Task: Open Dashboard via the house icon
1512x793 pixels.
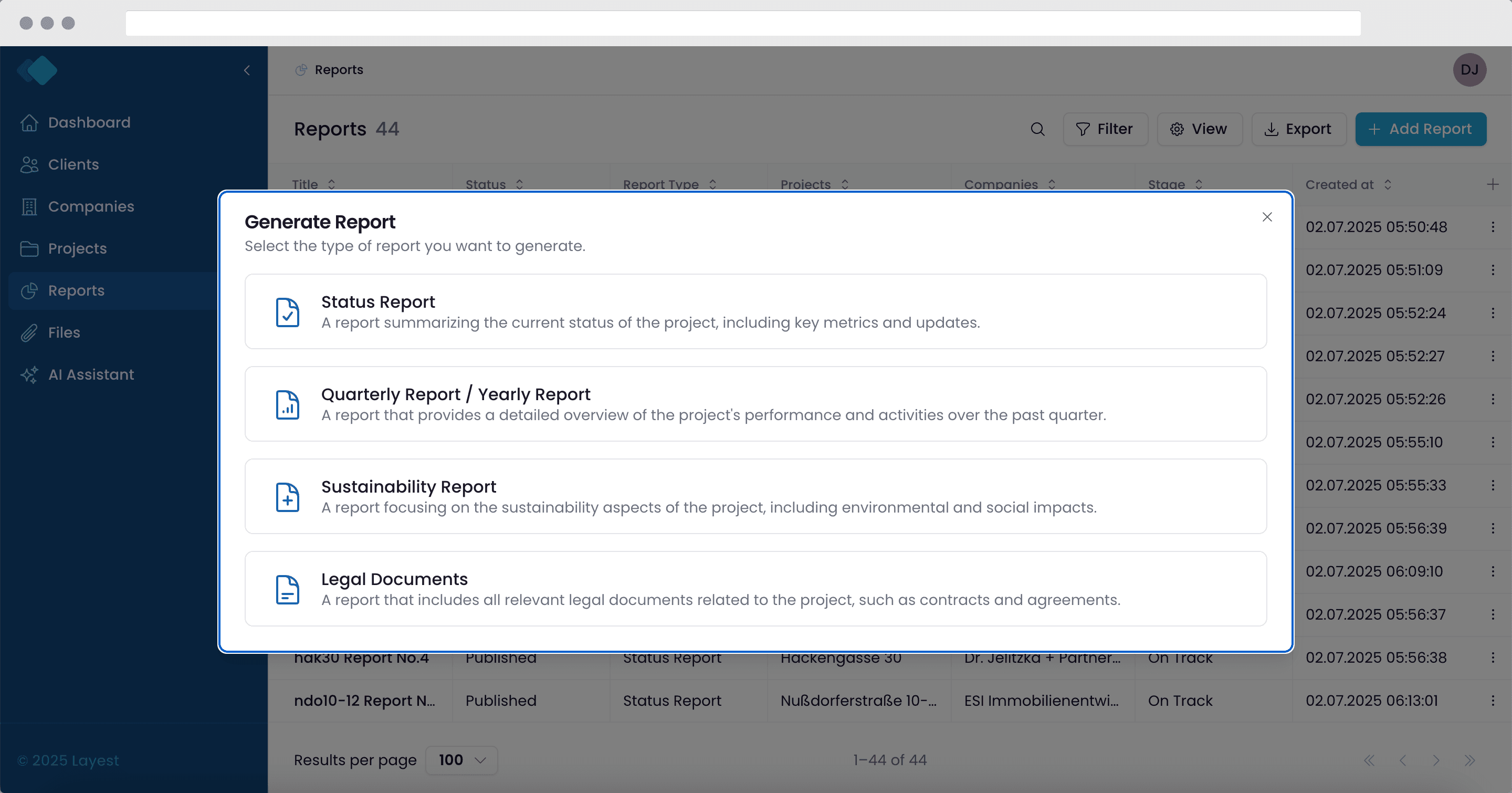Action: click(29, 122)
